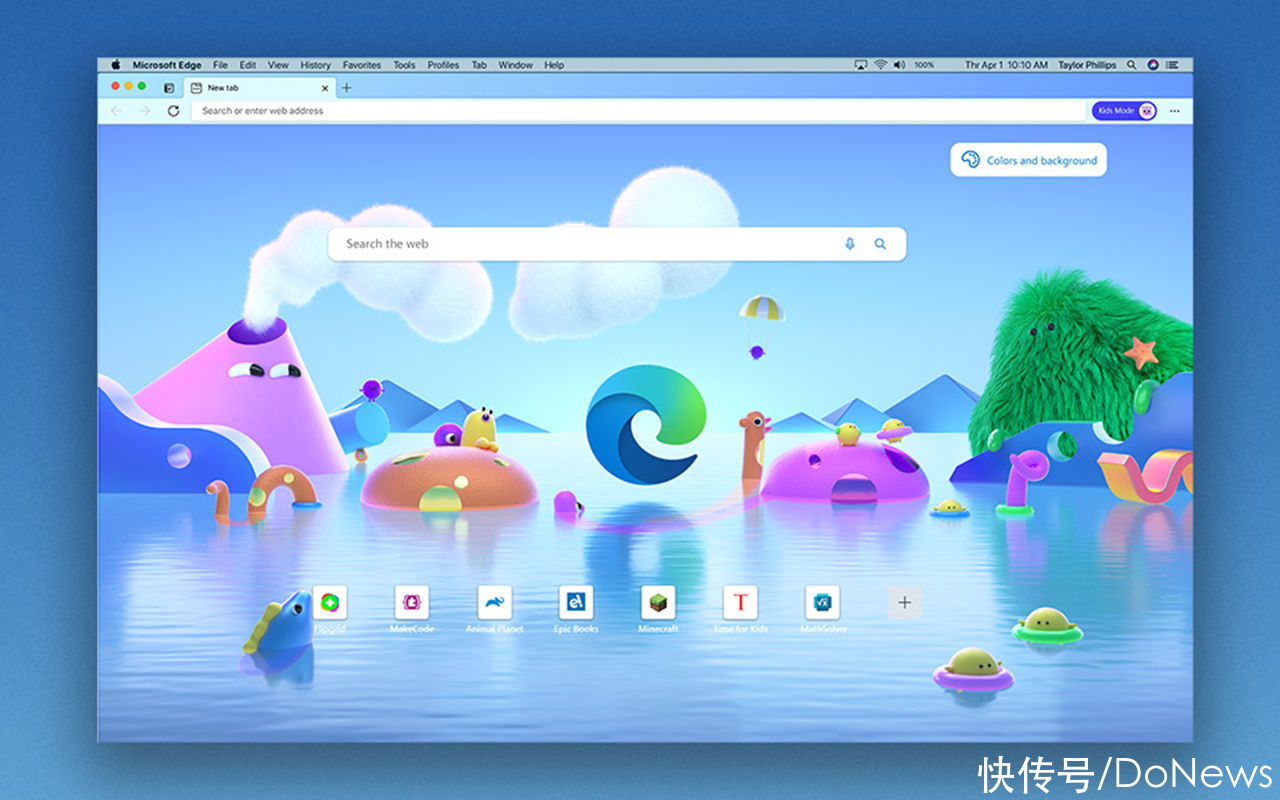Click the 100% battery indicator
Image resolution: width=1280 pixels, height=800 pixels.
(924, 65)
